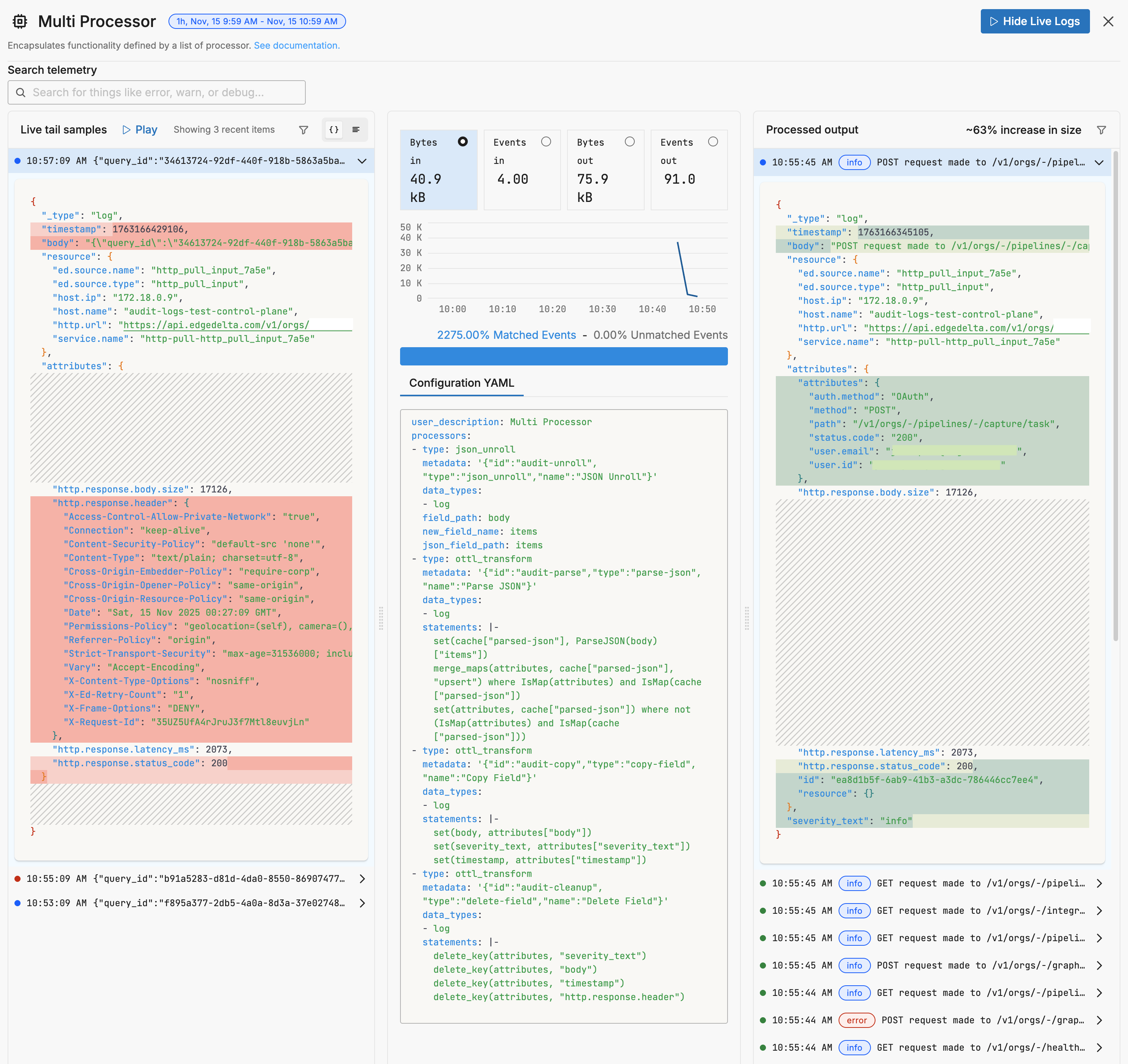Expand the 10:55:45 AM GET pipelines output entry

1099,883
